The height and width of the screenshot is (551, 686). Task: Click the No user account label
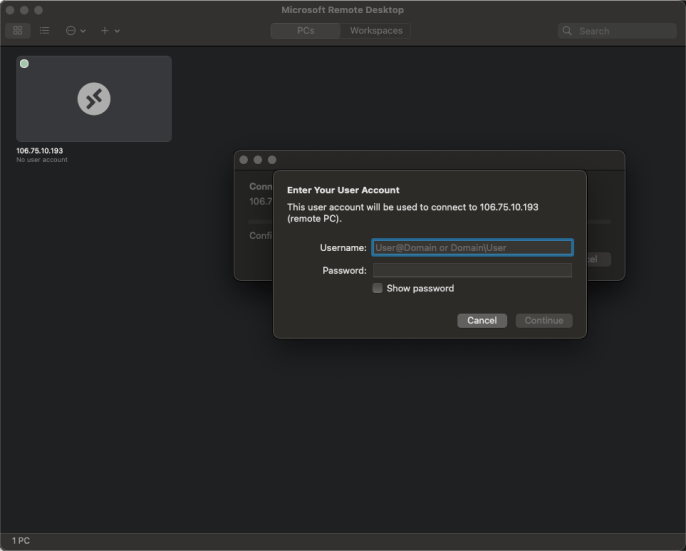(x=42, y=160)
